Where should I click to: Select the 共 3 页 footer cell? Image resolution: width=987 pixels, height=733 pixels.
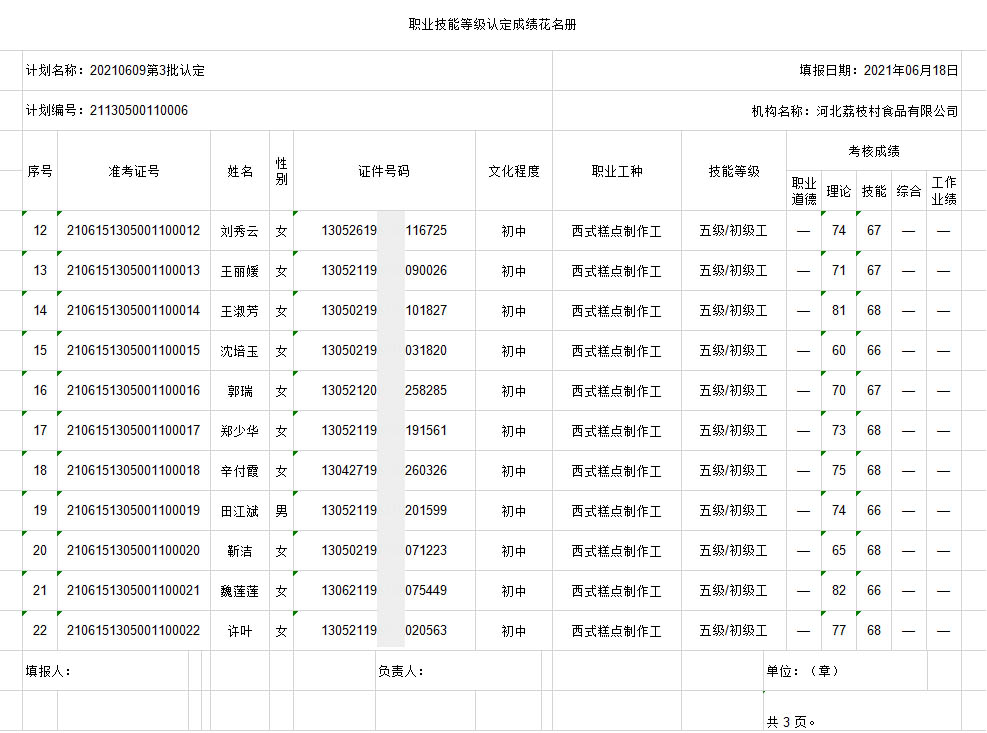click(791, 720)
